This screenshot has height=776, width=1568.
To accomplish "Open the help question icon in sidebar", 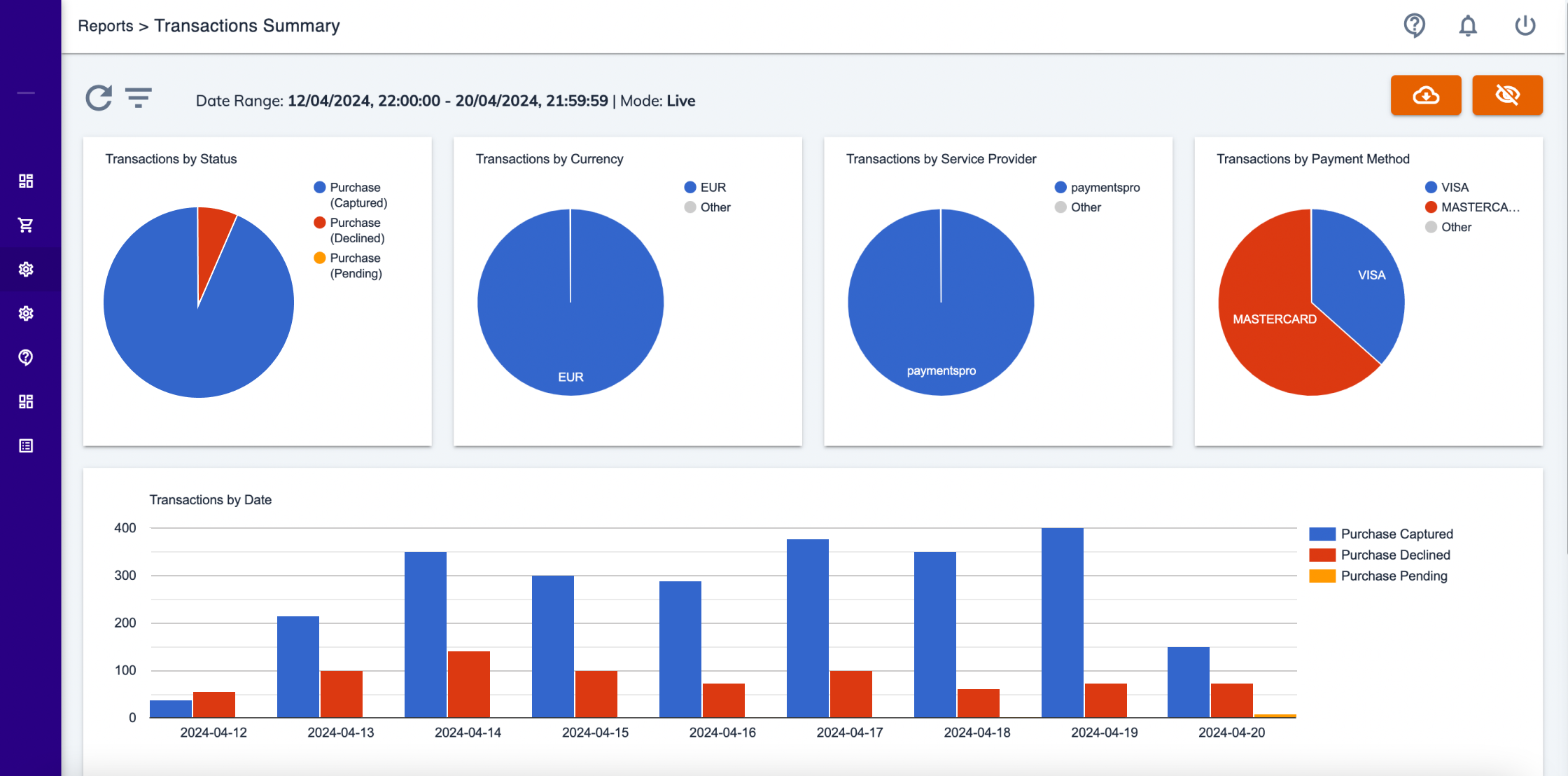I will pyautogui.click(x=26, y=357).
